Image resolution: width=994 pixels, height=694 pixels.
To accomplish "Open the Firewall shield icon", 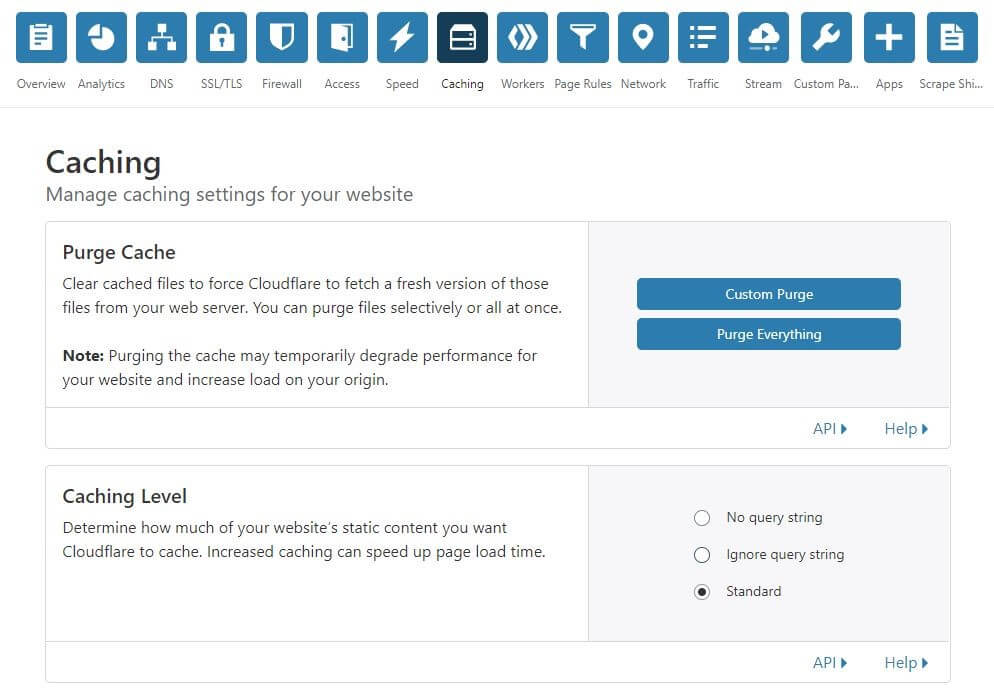I will (282, 38).
